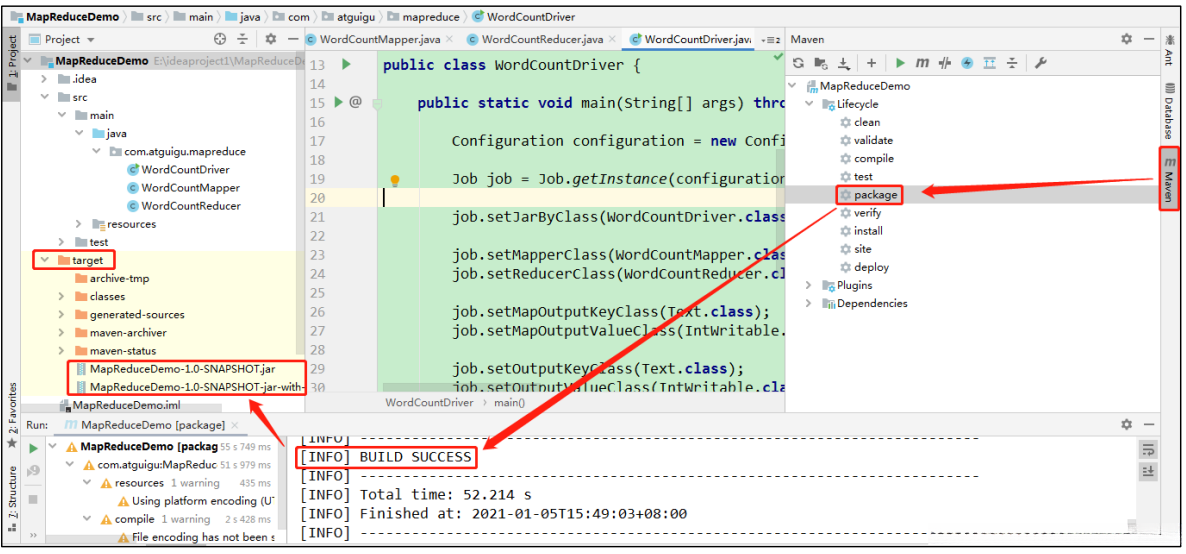Run Maven build with green play icon

900,64
